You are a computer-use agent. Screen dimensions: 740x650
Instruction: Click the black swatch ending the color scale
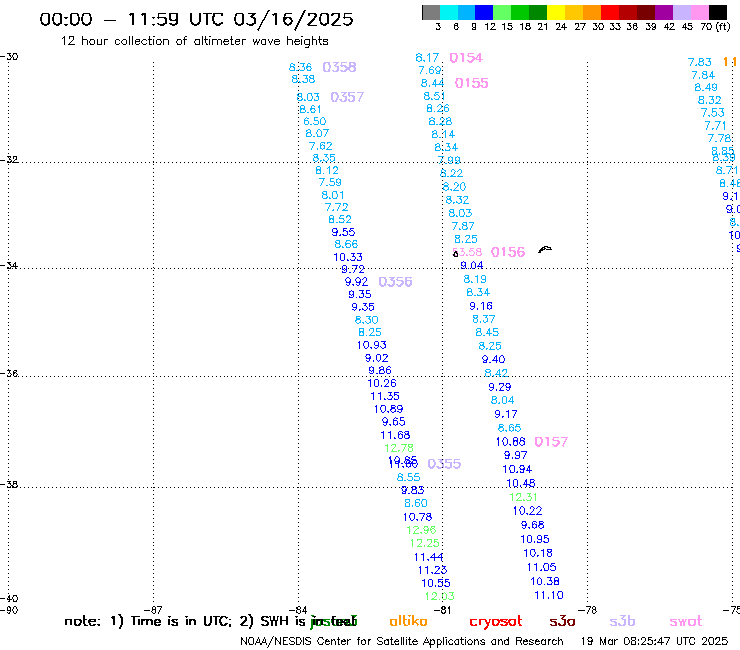click(x=718, y=12)
